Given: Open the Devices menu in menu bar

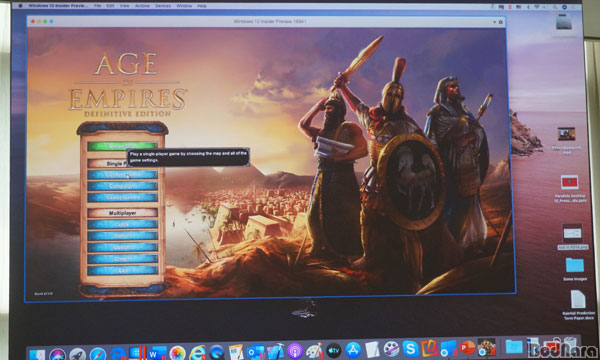Looking at the screenshot, I should (163, 6).
